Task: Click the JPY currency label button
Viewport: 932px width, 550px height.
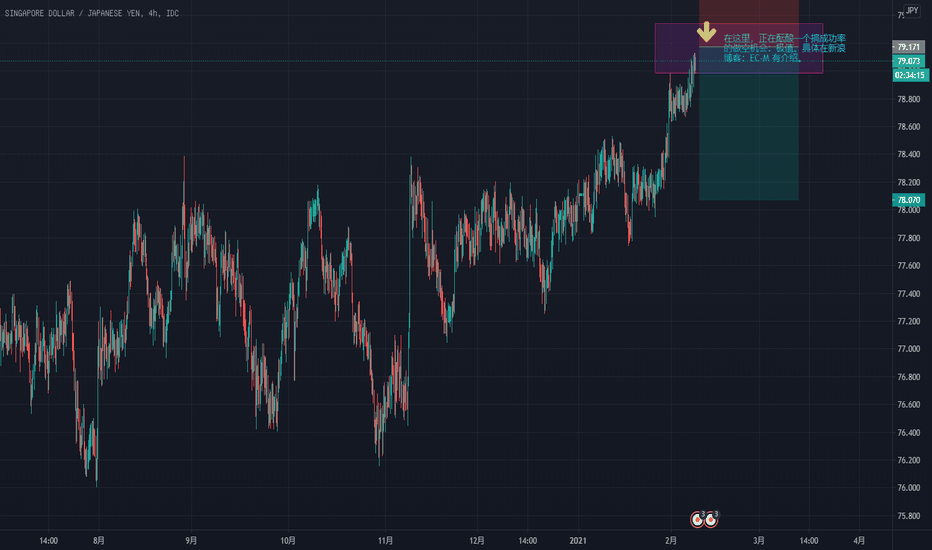Action: point(912,11)
